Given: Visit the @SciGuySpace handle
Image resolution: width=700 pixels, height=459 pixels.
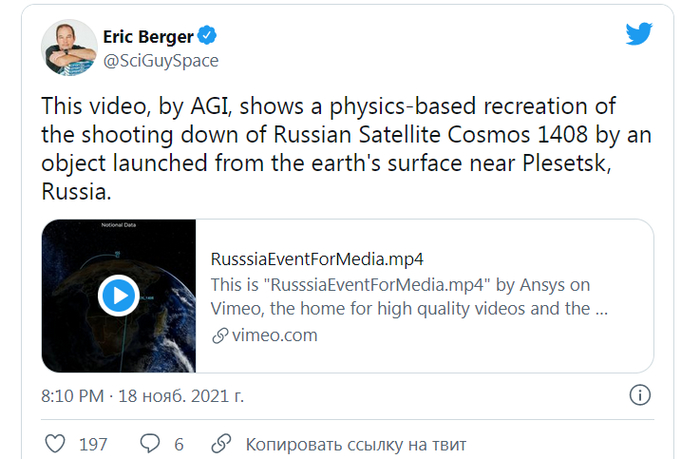Looking at the screenshot, I should tap(161, 60).
